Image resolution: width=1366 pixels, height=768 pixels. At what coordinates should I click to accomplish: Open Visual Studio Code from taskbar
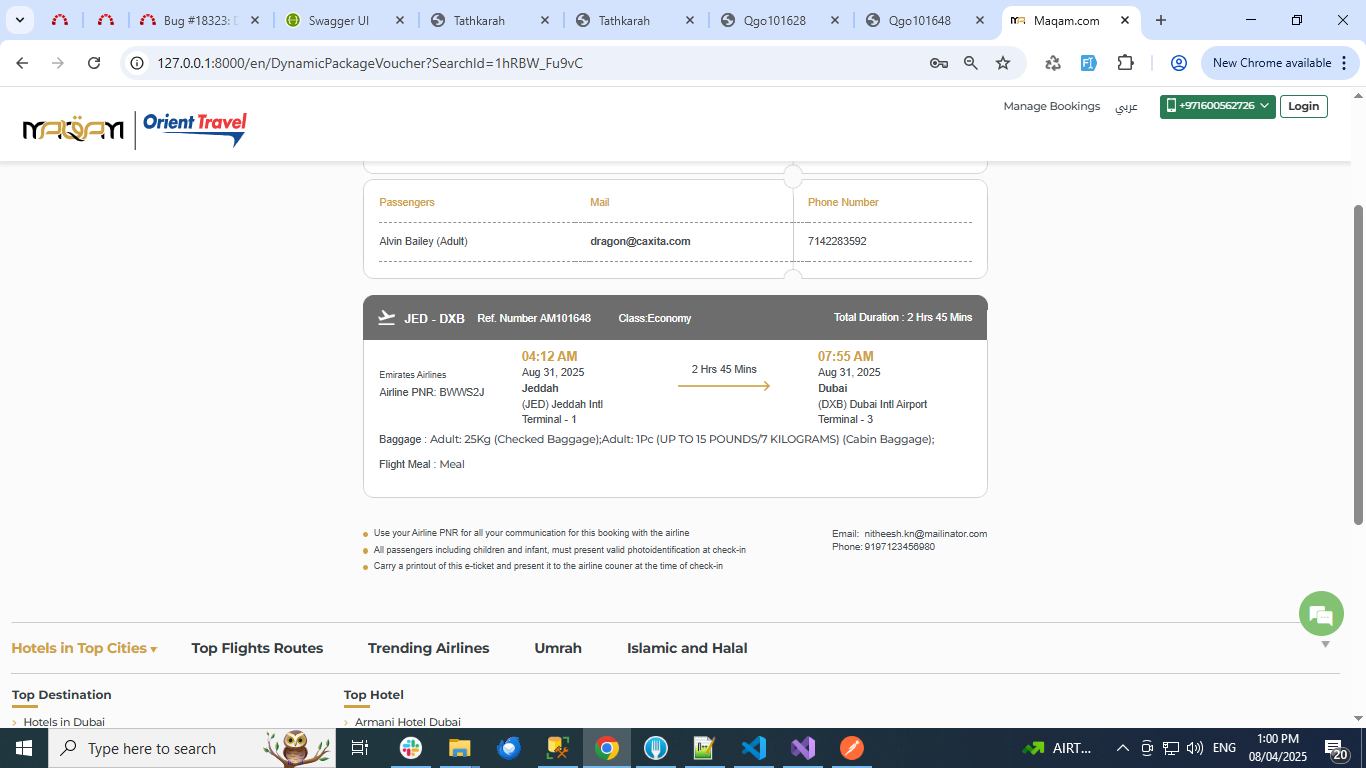[x=753, y=748]
